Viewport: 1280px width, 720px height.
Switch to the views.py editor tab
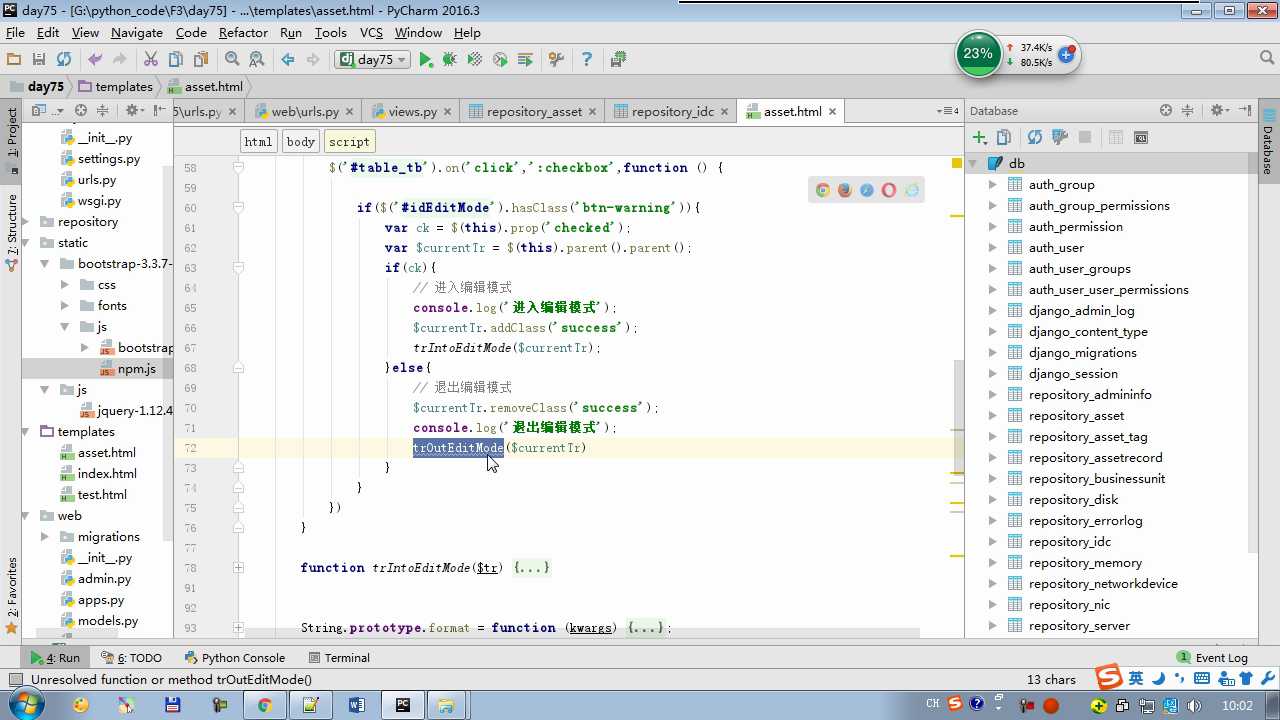412,112
